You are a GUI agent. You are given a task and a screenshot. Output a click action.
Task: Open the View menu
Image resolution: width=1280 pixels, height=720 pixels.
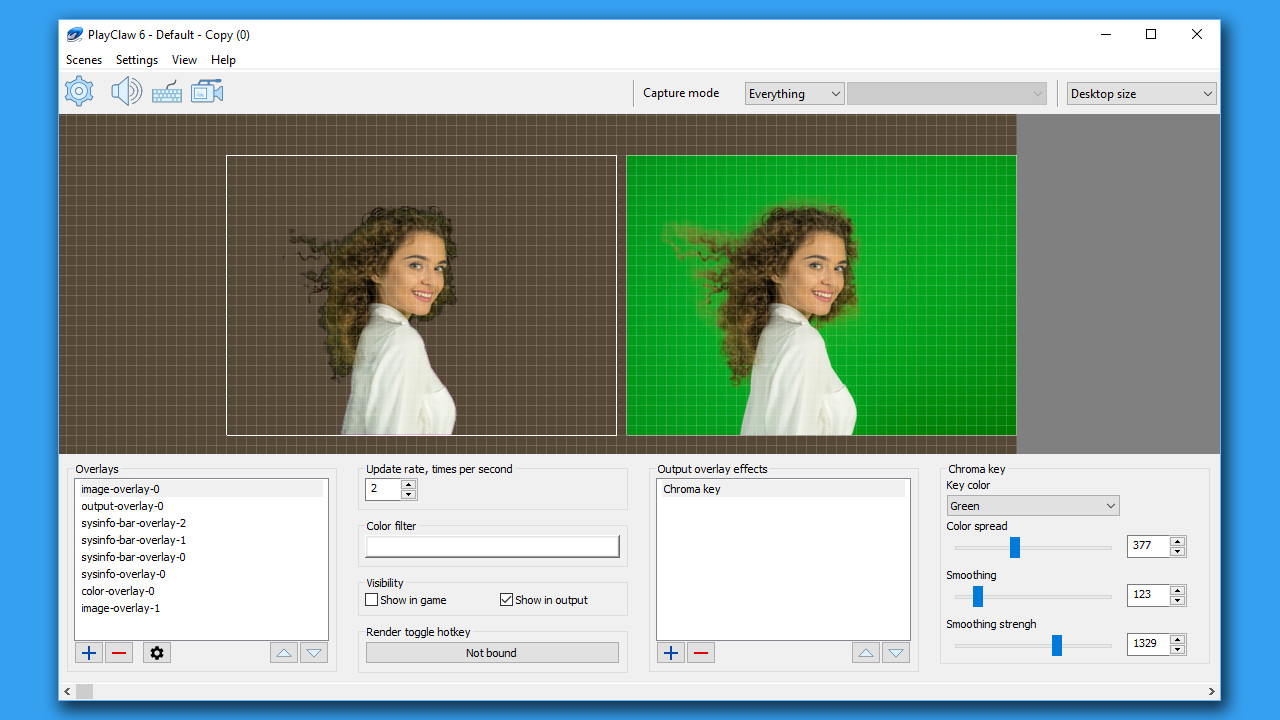[x=184, y=60]
